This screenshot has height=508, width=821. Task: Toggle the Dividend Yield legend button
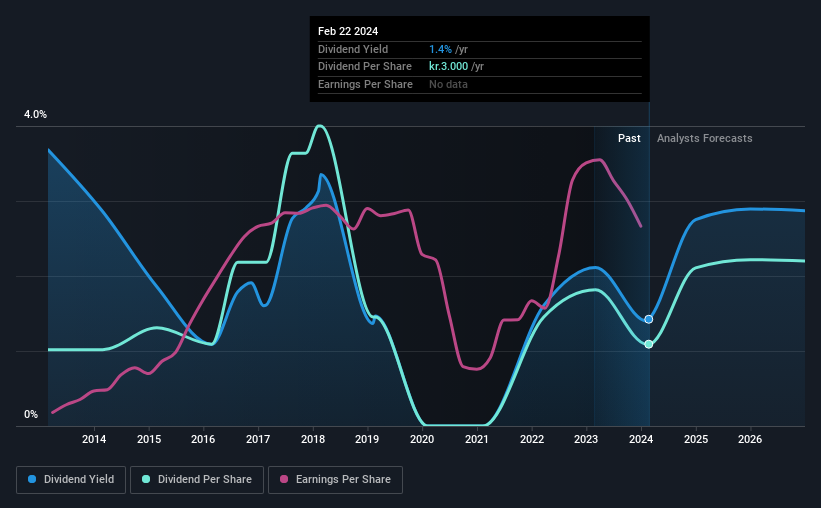pyautogui.click(x=71, y=480)
